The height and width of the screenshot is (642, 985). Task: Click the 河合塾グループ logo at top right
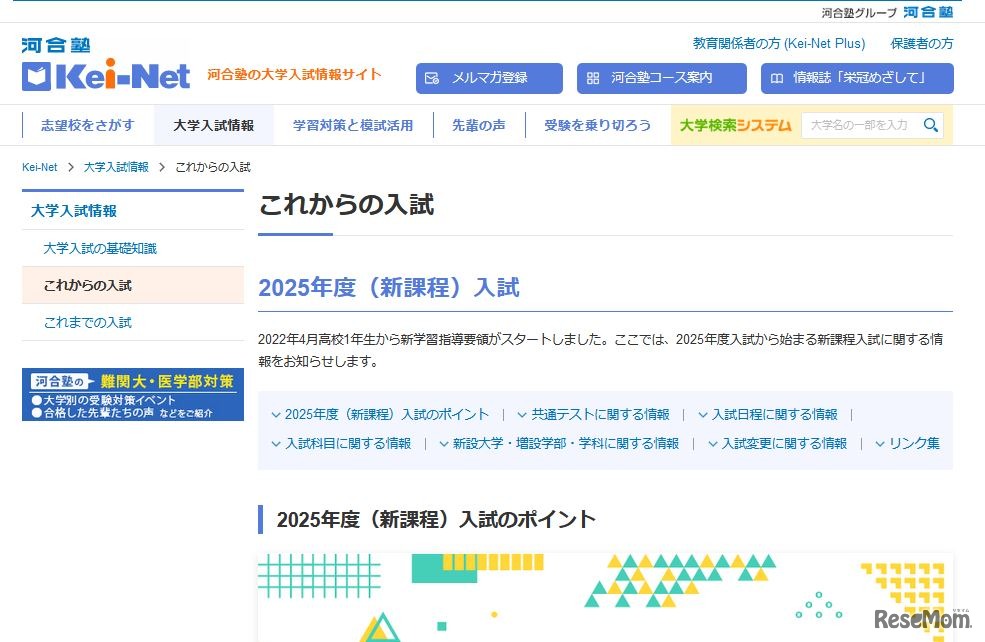pos(929,12)
